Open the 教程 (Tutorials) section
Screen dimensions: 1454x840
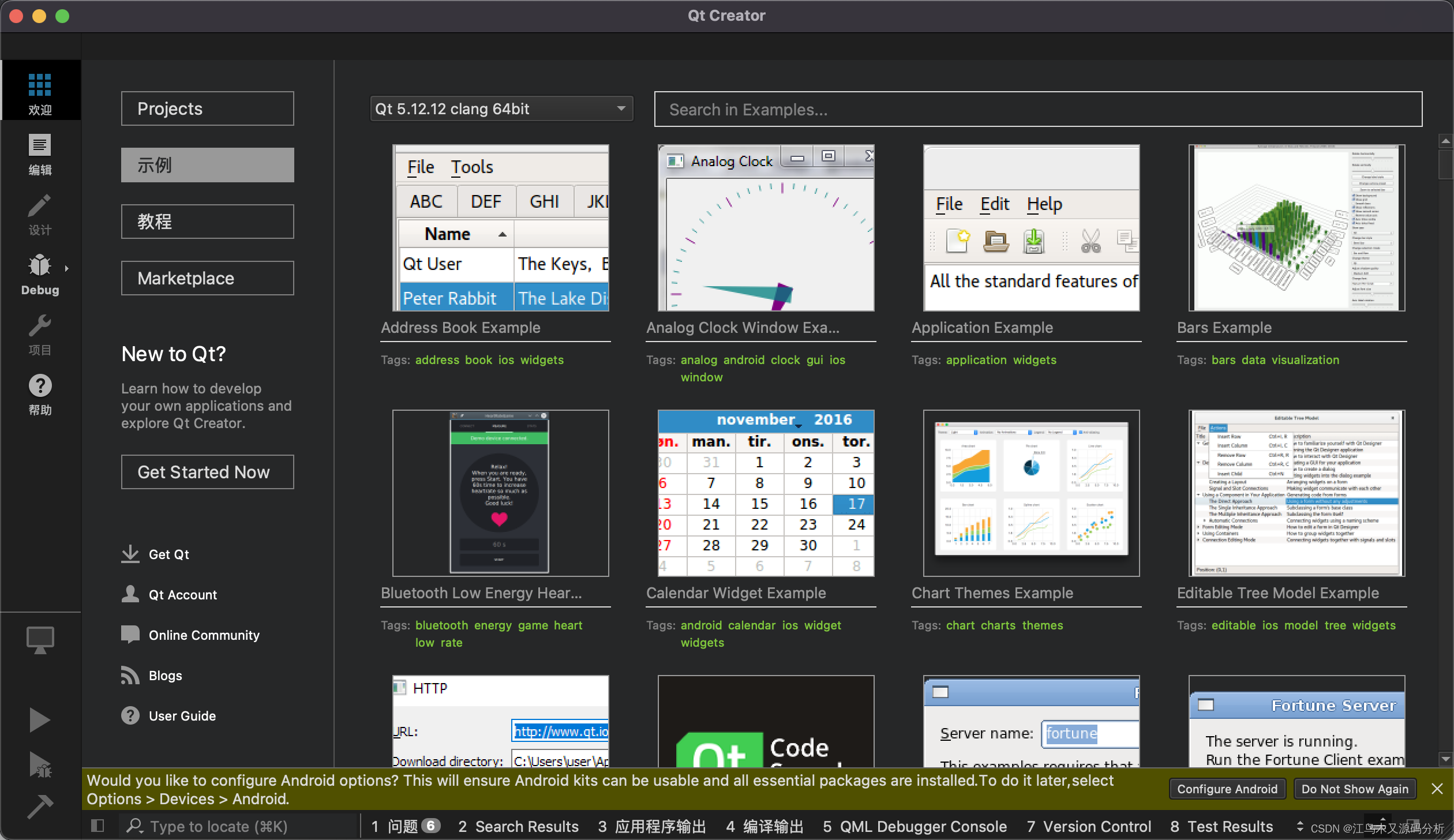pos(208,222)
